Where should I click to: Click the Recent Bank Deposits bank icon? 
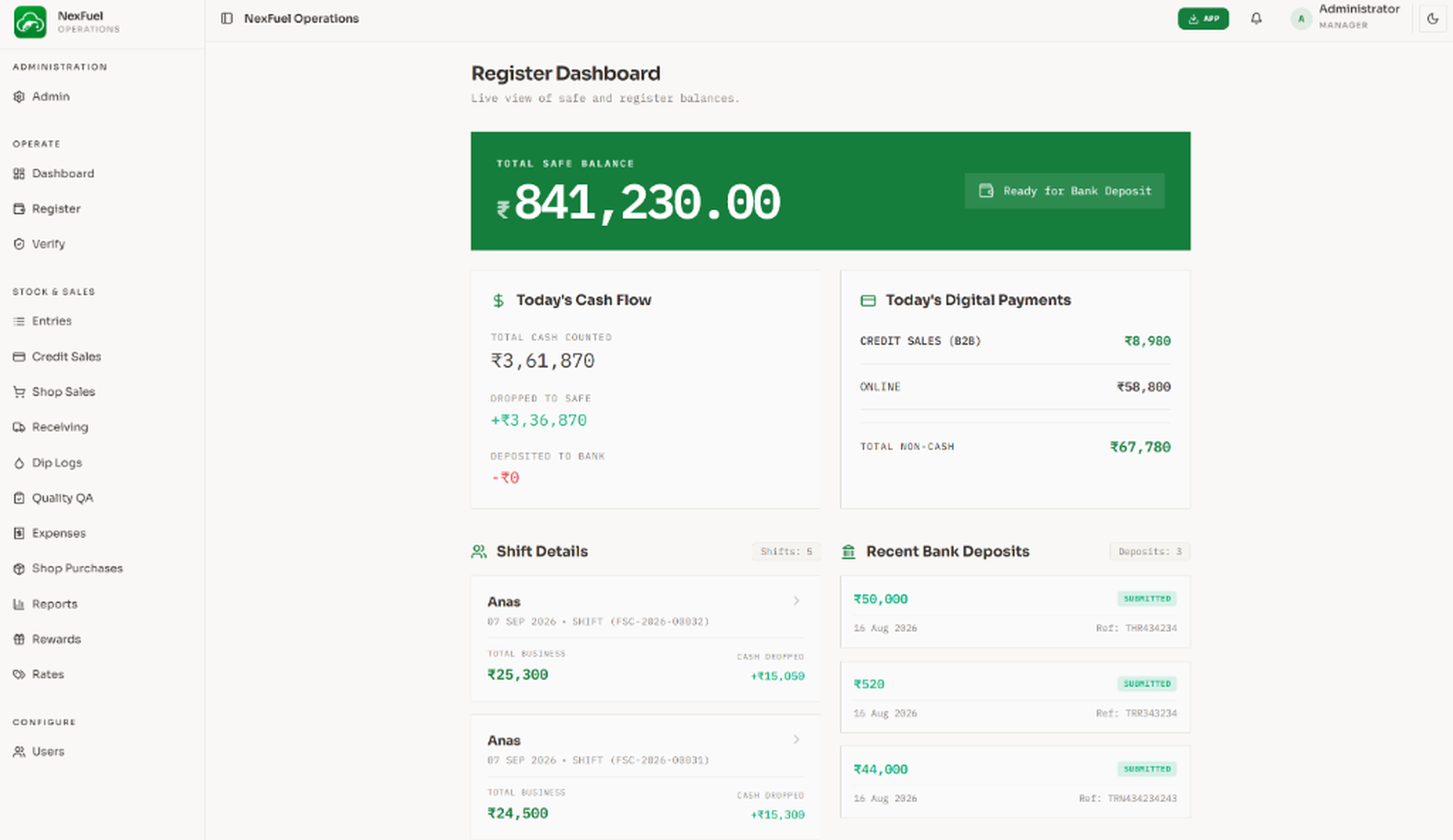[849, 551]
